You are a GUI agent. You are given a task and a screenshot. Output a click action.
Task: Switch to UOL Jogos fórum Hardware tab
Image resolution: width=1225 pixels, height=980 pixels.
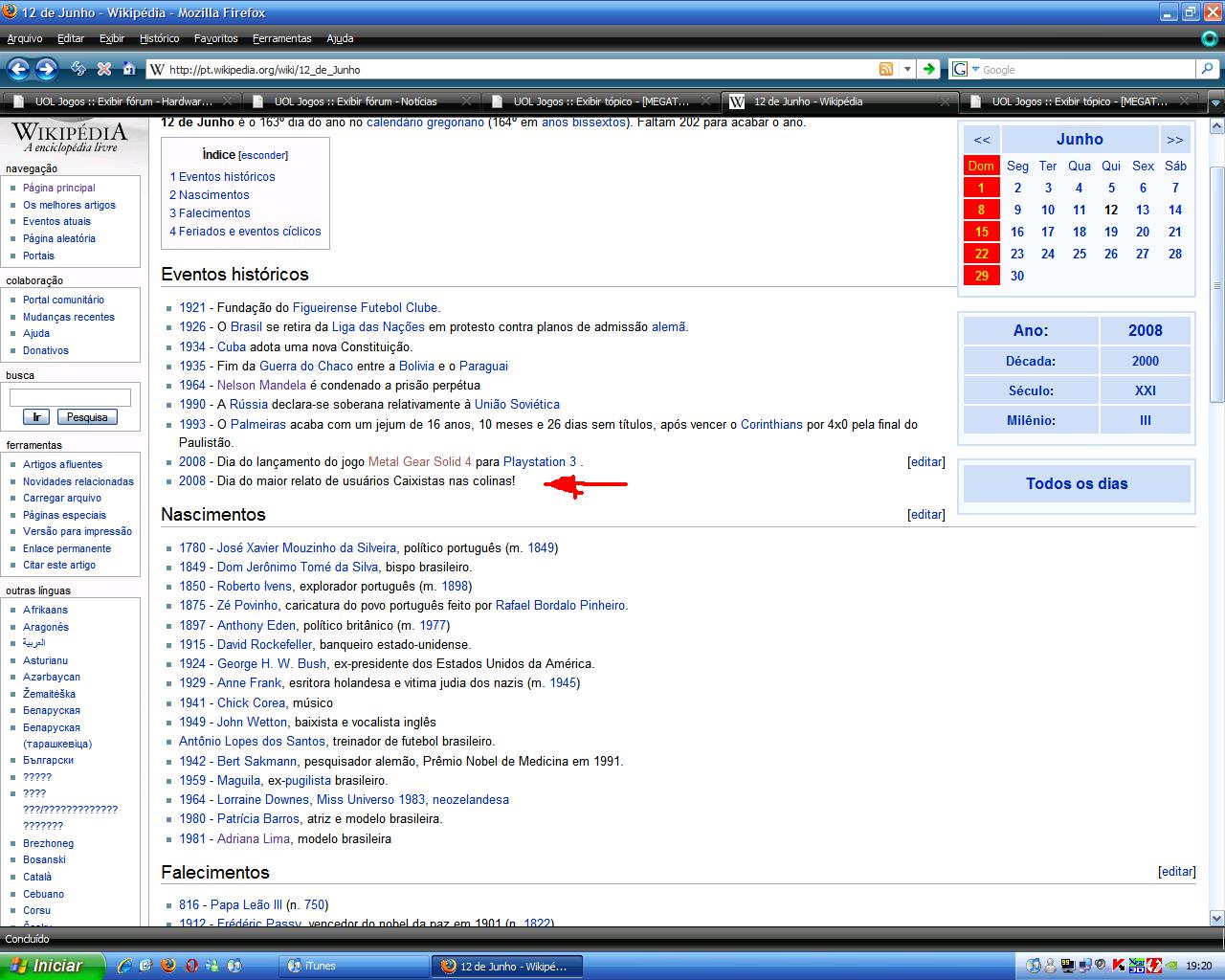coord(121,101)
